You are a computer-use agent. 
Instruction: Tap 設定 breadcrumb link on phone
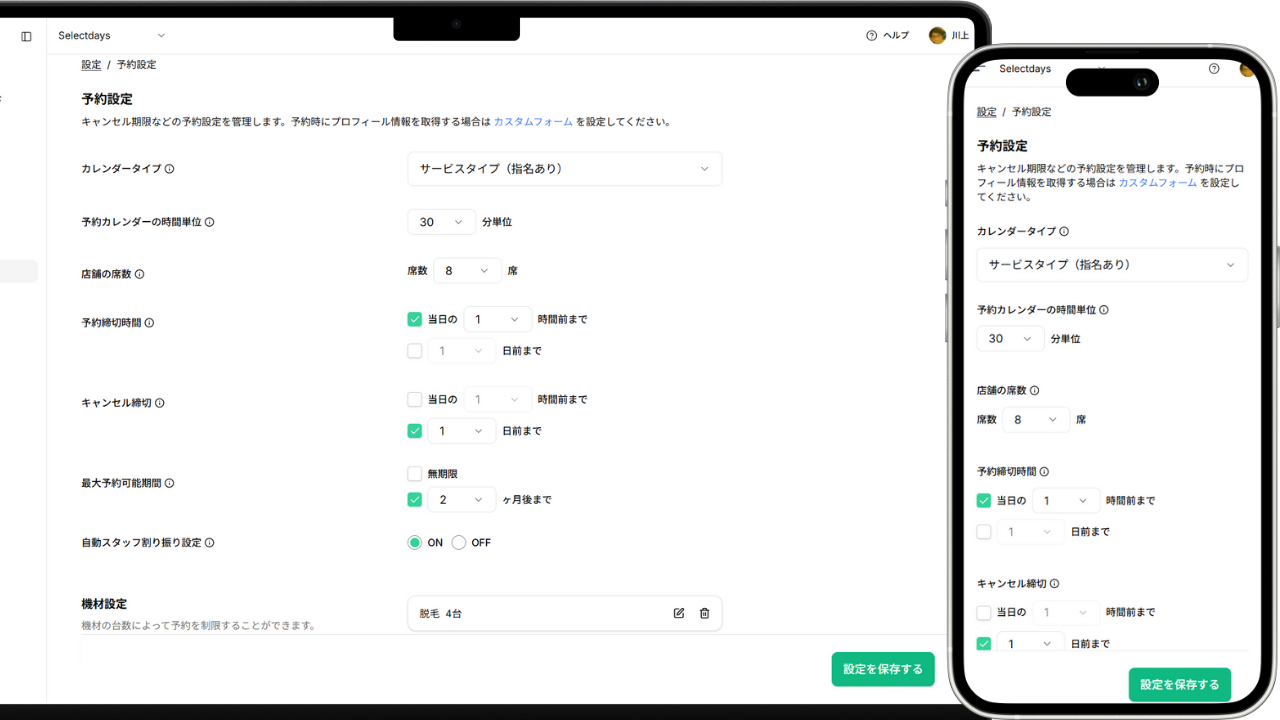tap(987, 112)
